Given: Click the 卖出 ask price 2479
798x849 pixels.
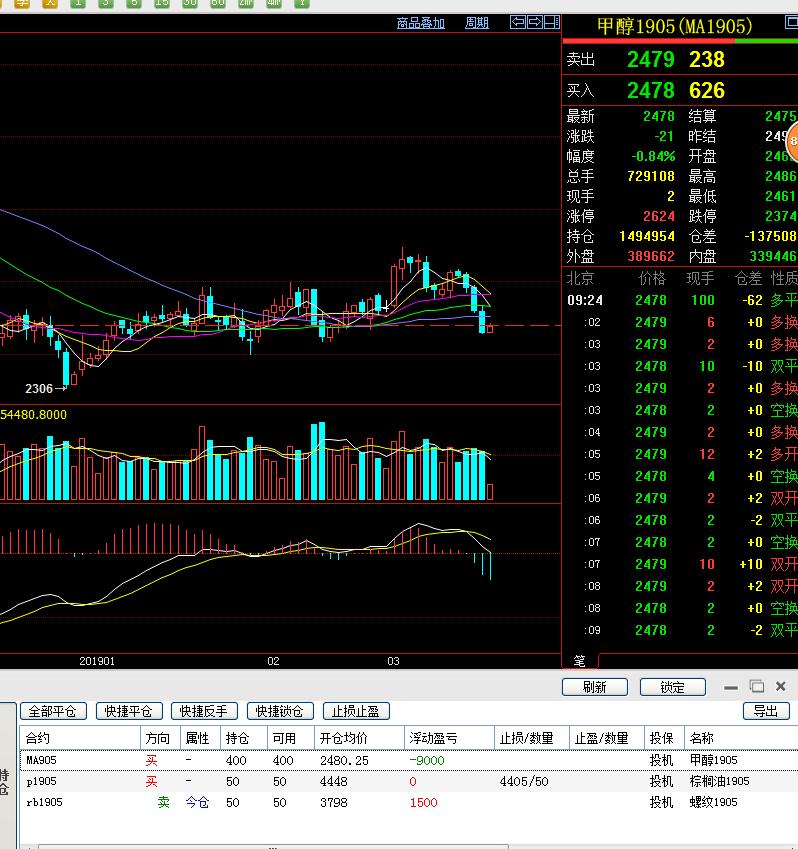Looking at the screenshot, I should coord(651,59).
